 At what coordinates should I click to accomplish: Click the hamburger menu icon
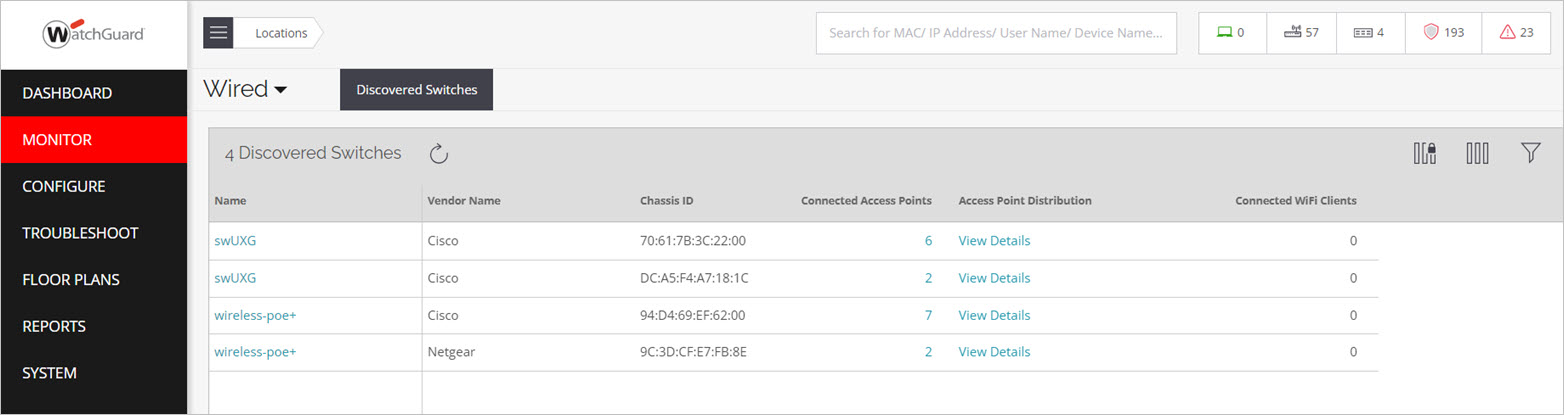pyautogui.click(x=218, y=33)
